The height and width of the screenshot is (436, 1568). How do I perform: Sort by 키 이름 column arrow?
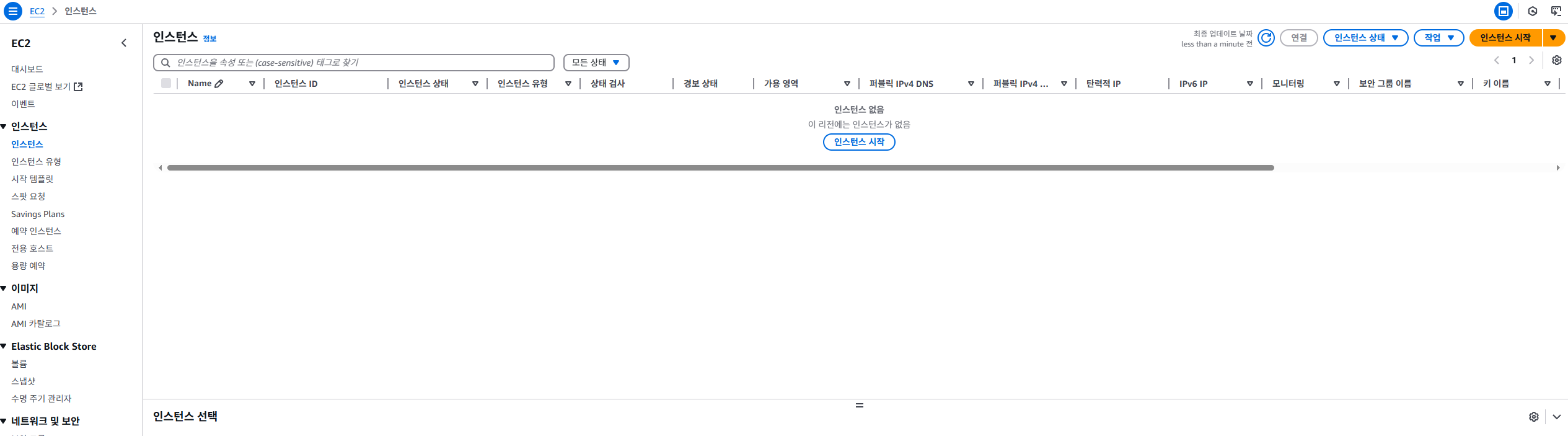pos(1548,84)
